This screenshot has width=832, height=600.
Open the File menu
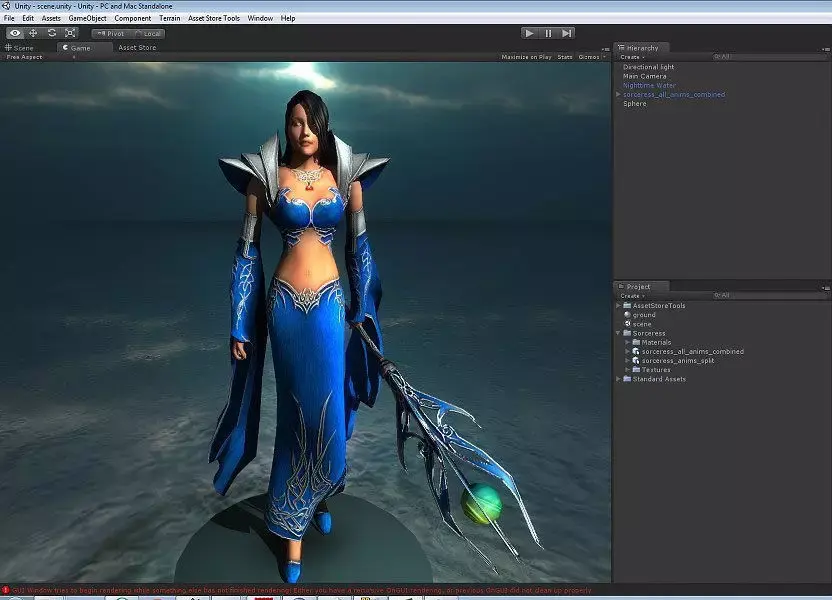[x=9, y=18]
